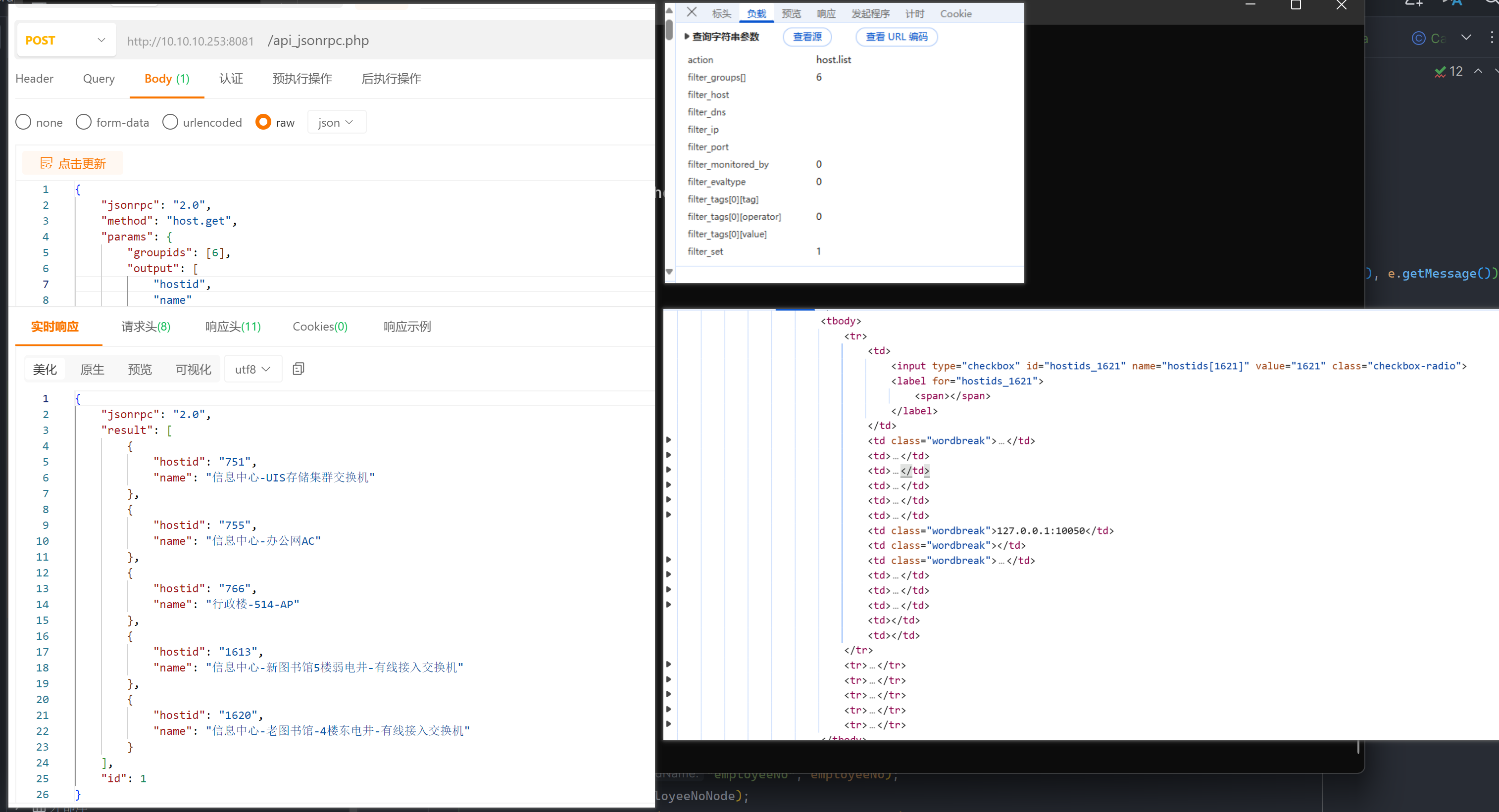The image size is (1499, 812).
Task: Open the DevTools 标头 tab
Action: tap(722, 13)
